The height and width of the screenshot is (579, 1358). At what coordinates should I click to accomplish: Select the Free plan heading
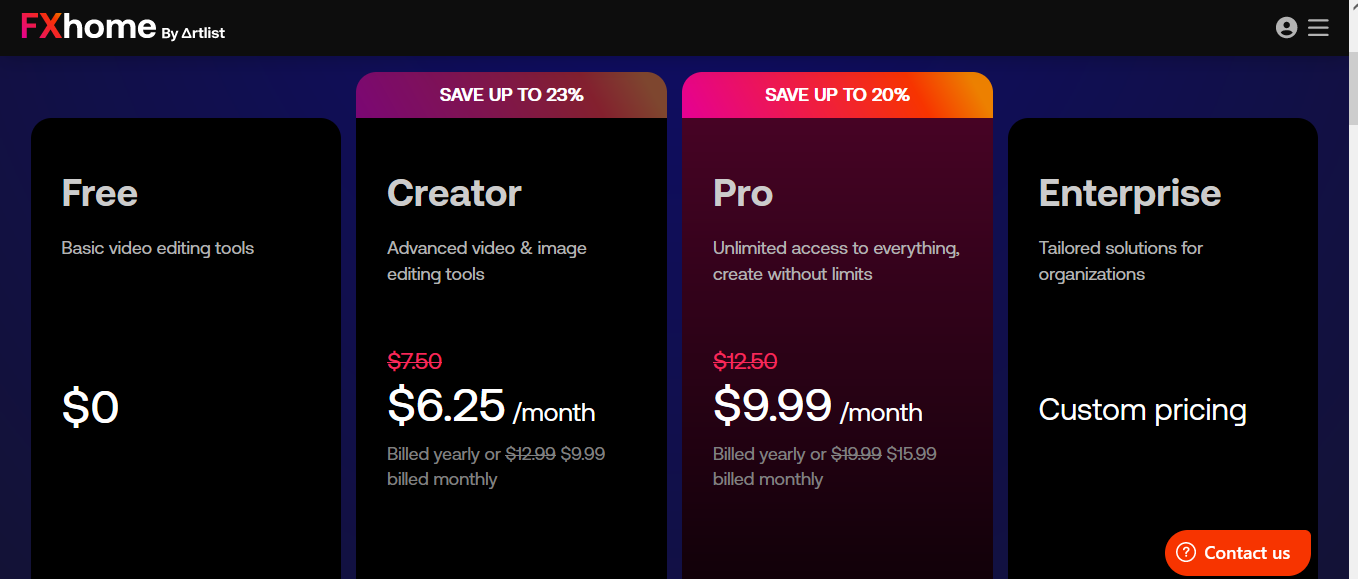(100, 193)
